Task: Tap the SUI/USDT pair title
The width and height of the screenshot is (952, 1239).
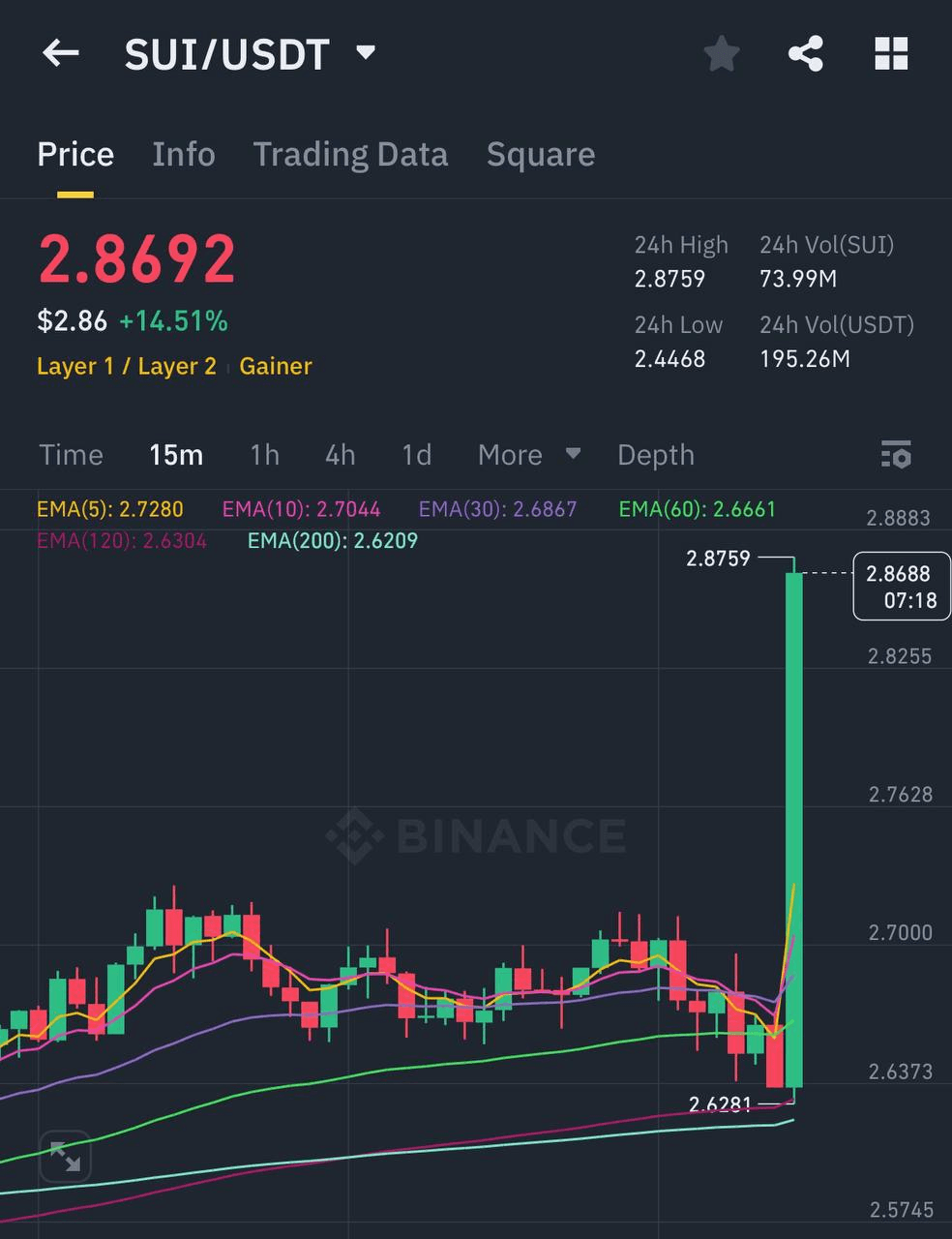Action: pyautogui.click(x=227, y=54)
